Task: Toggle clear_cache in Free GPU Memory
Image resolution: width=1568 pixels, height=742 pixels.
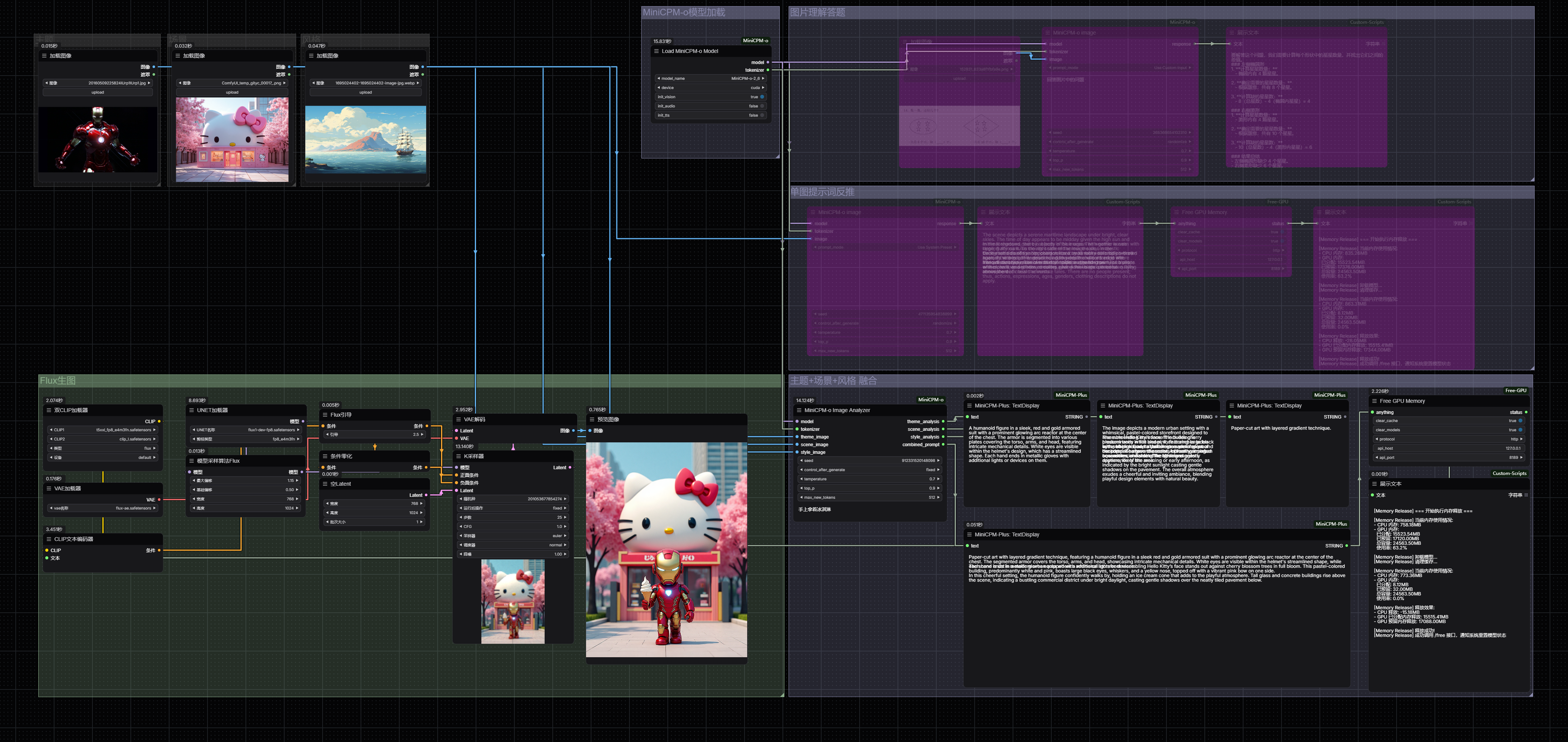Action: 1520,420
